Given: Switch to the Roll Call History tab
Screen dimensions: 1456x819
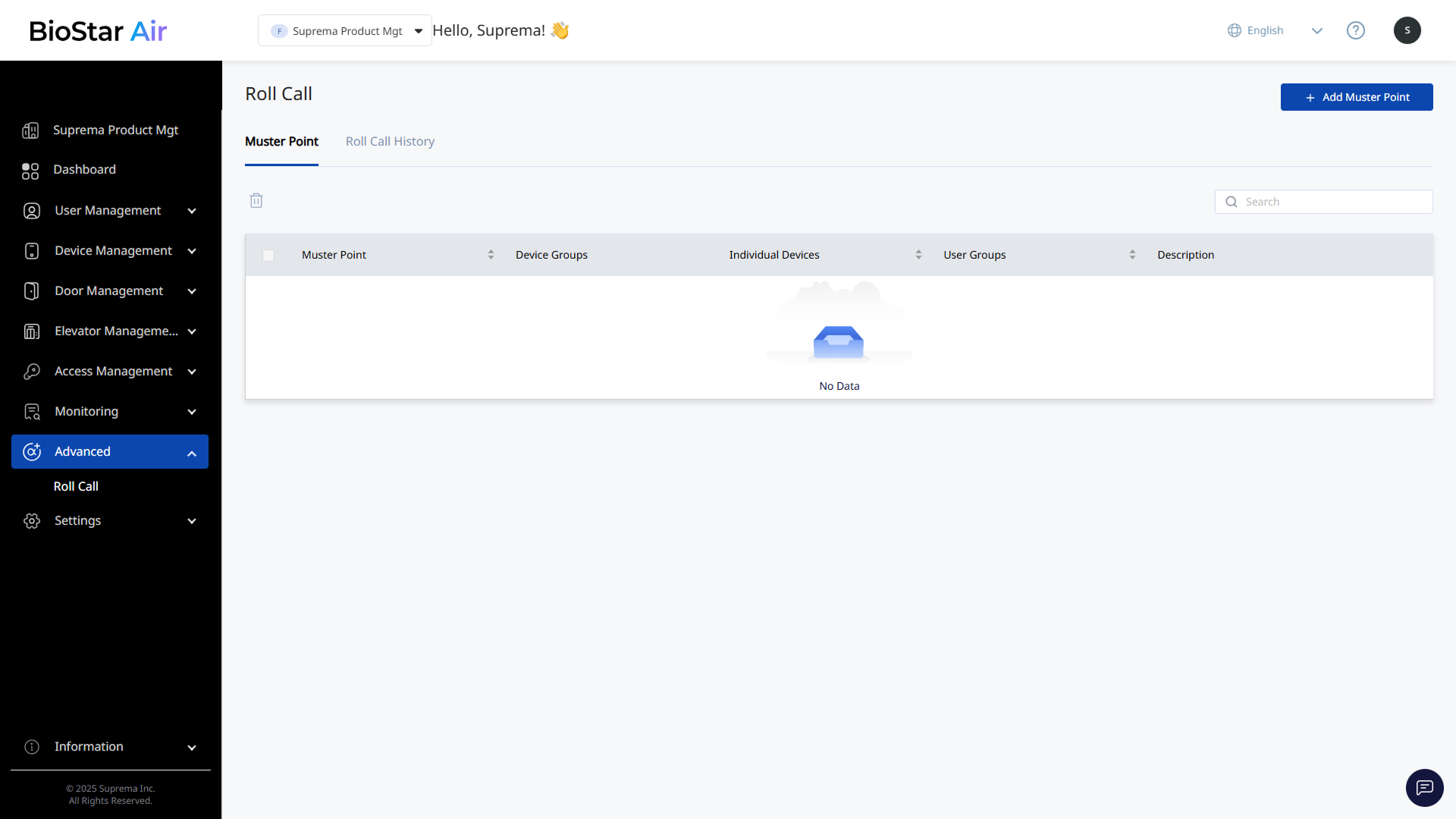Looking at the screenshot, I should click(390, 142).
